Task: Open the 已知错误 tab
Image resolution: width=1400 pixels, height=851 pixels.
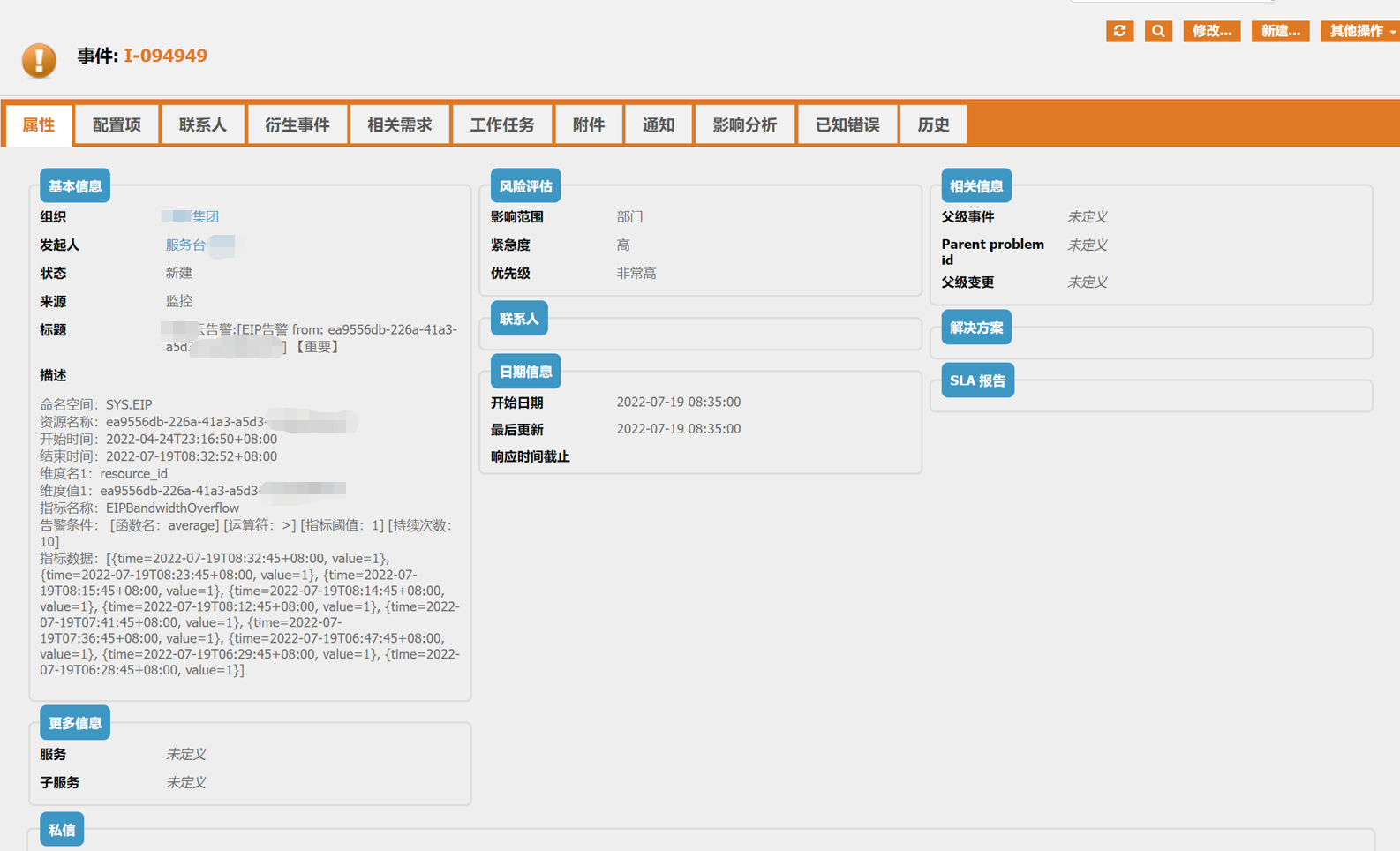Action: [x=847, y=124]
